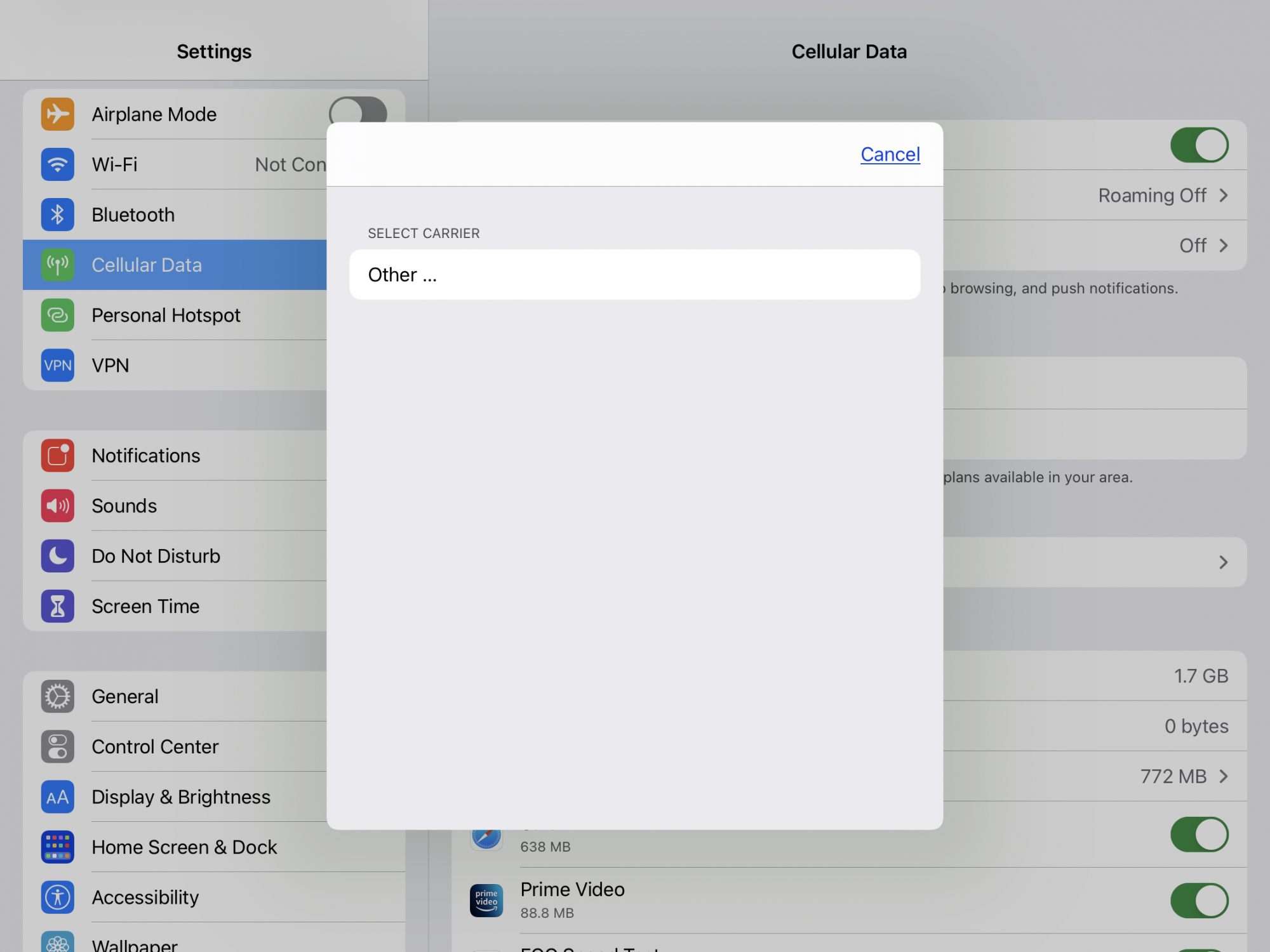Expand the Roaming Off chevron
This screenshot has width=1270, height=952.
(1223, 195)
